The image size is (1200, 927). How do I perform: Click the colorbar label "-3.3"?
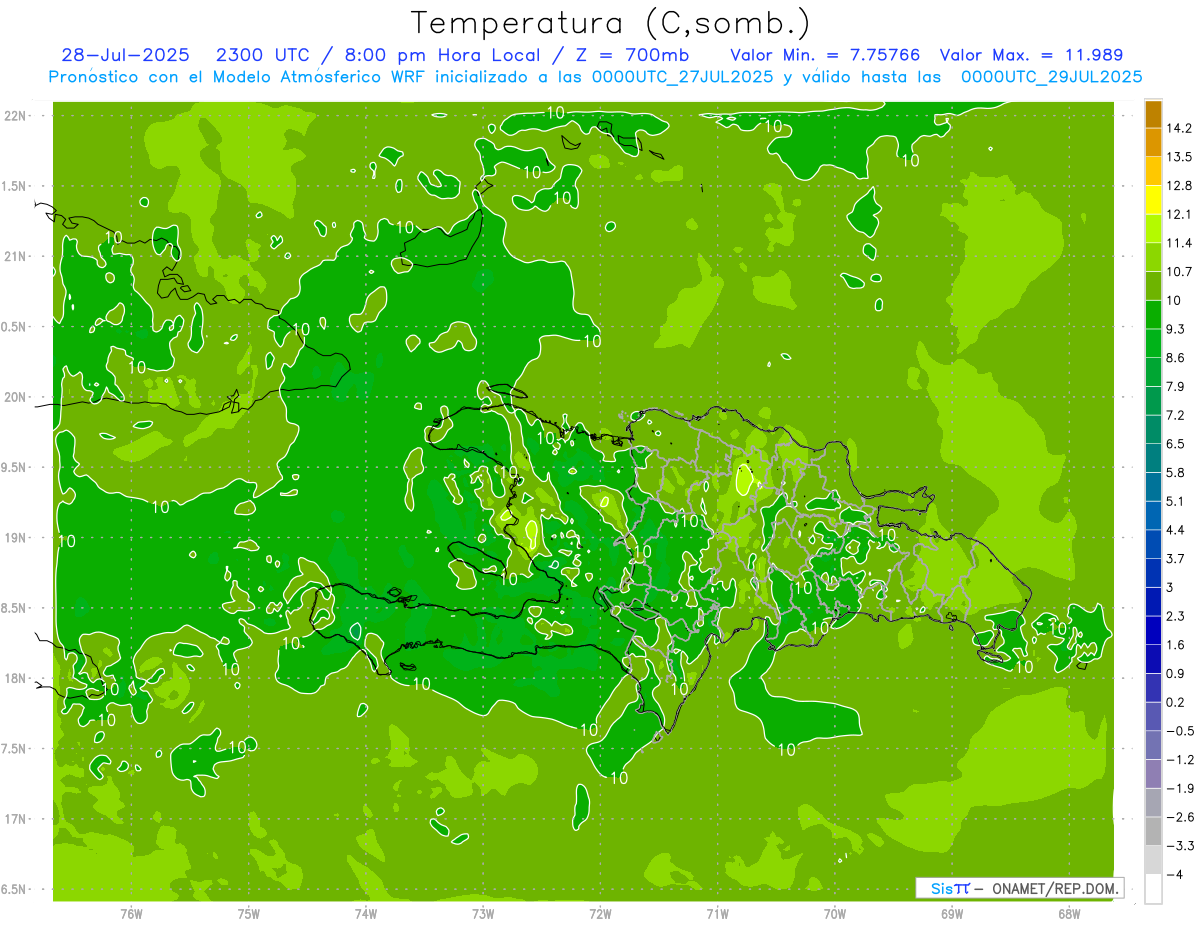point(1179,845)
